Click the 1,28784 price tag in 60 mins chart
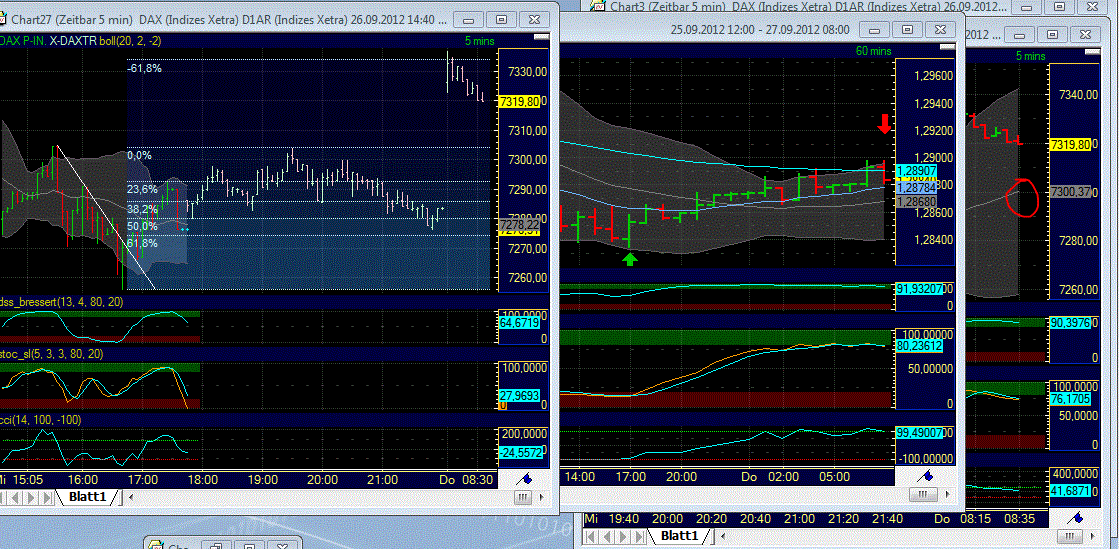This screenshot has width=1119, height=549. (916, 188)
